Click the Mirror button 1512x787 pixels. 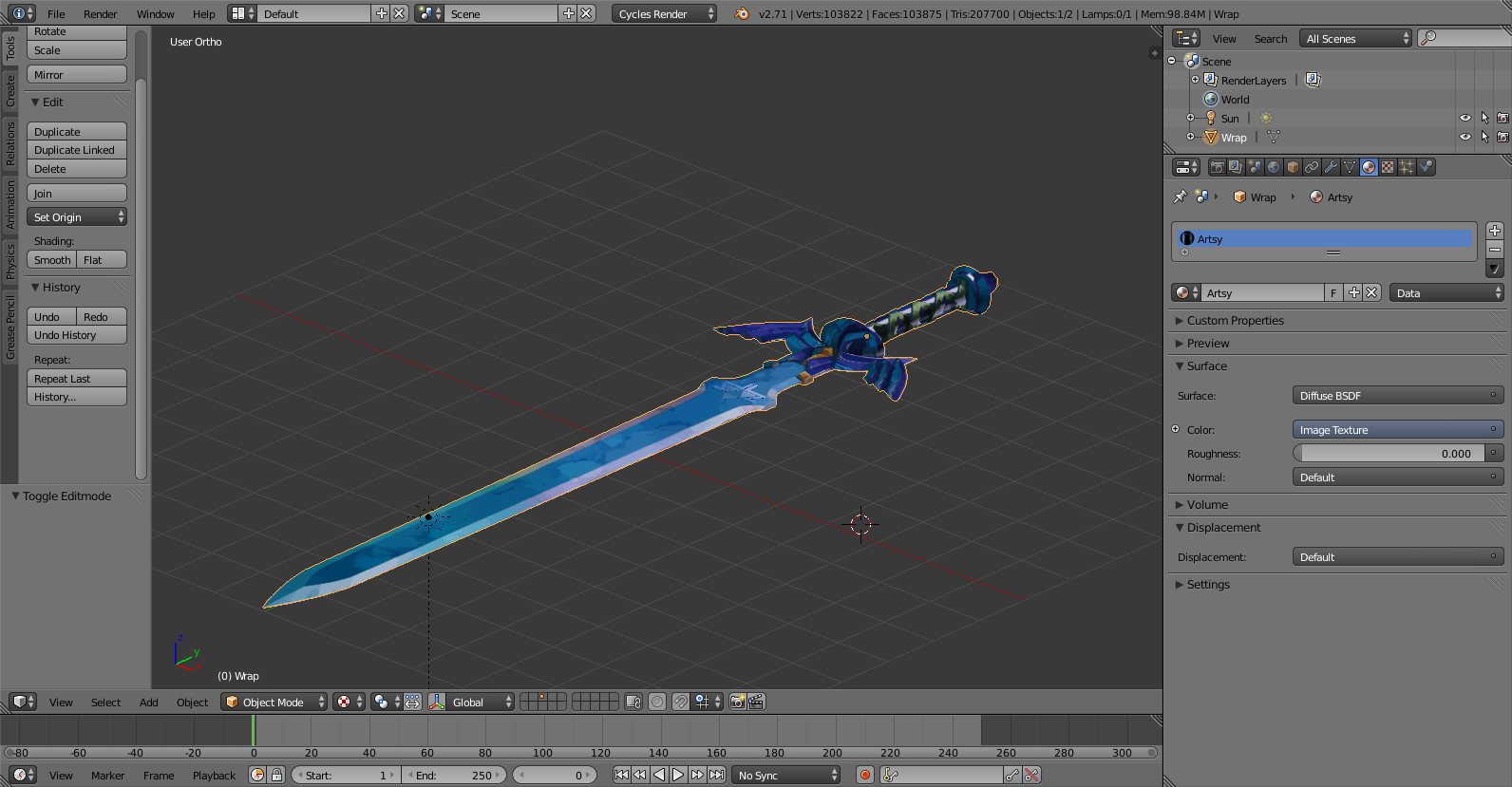pos(77,75)
